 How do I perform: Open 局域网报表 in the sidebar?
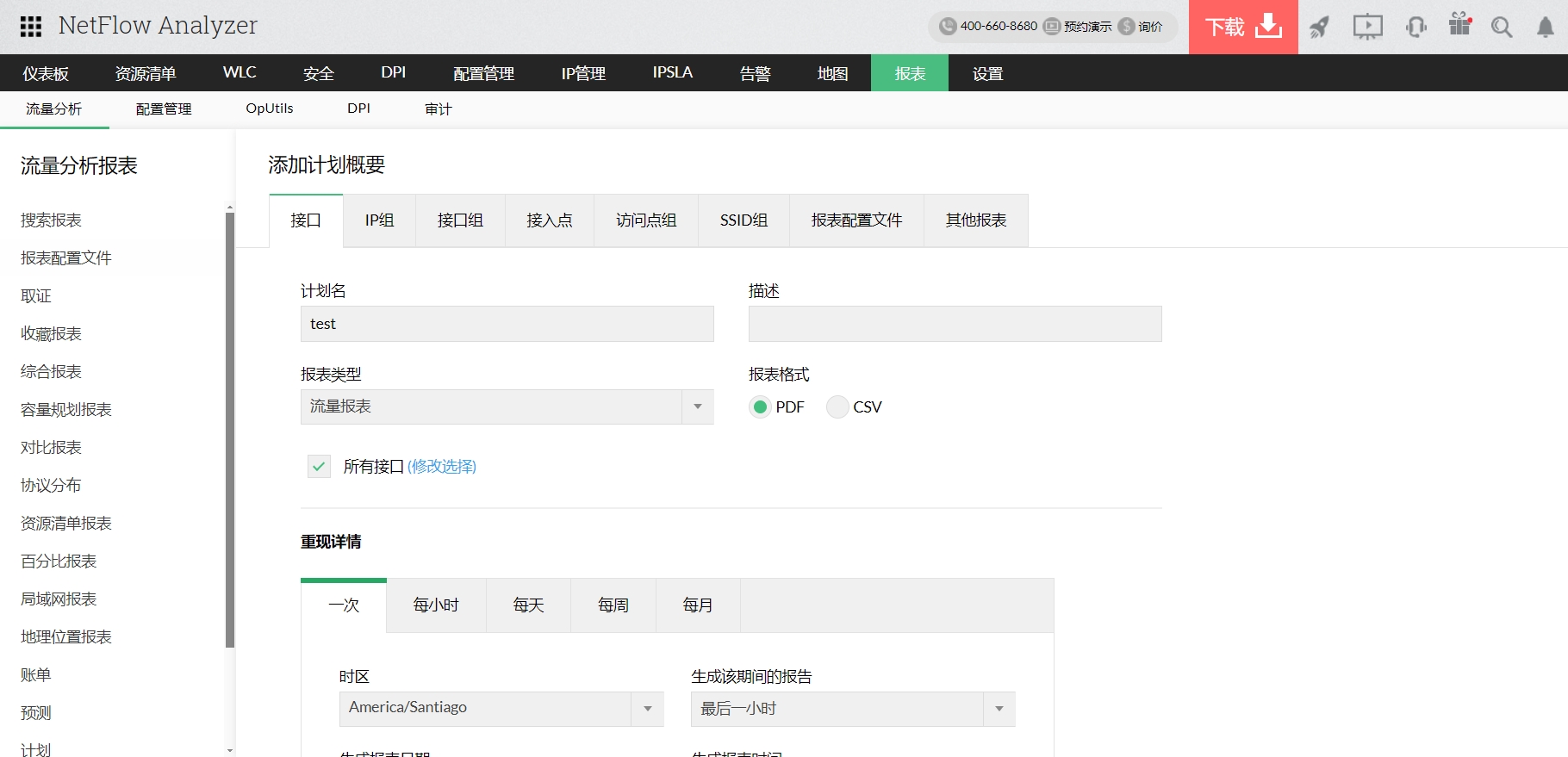coord(59,599)
